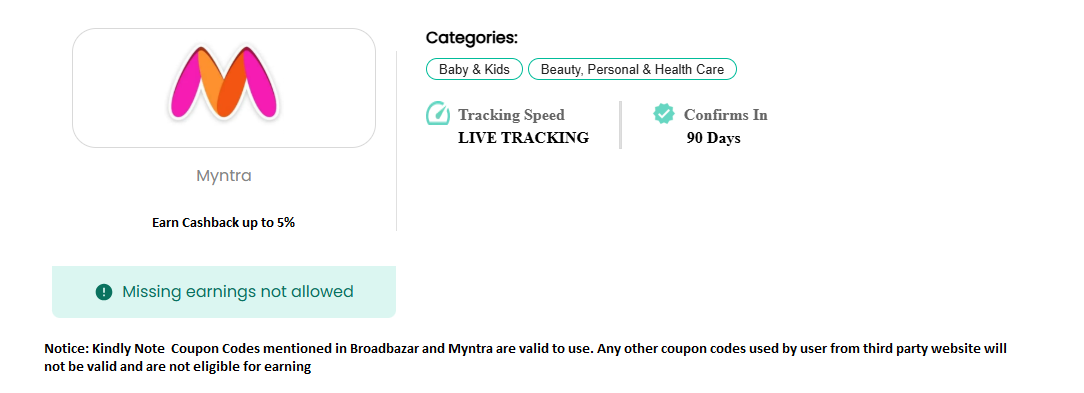Image resolution: width=1084 pixels, height=393 pixels.
Task: Click the Confirms In label
Action: click(726, 115)
